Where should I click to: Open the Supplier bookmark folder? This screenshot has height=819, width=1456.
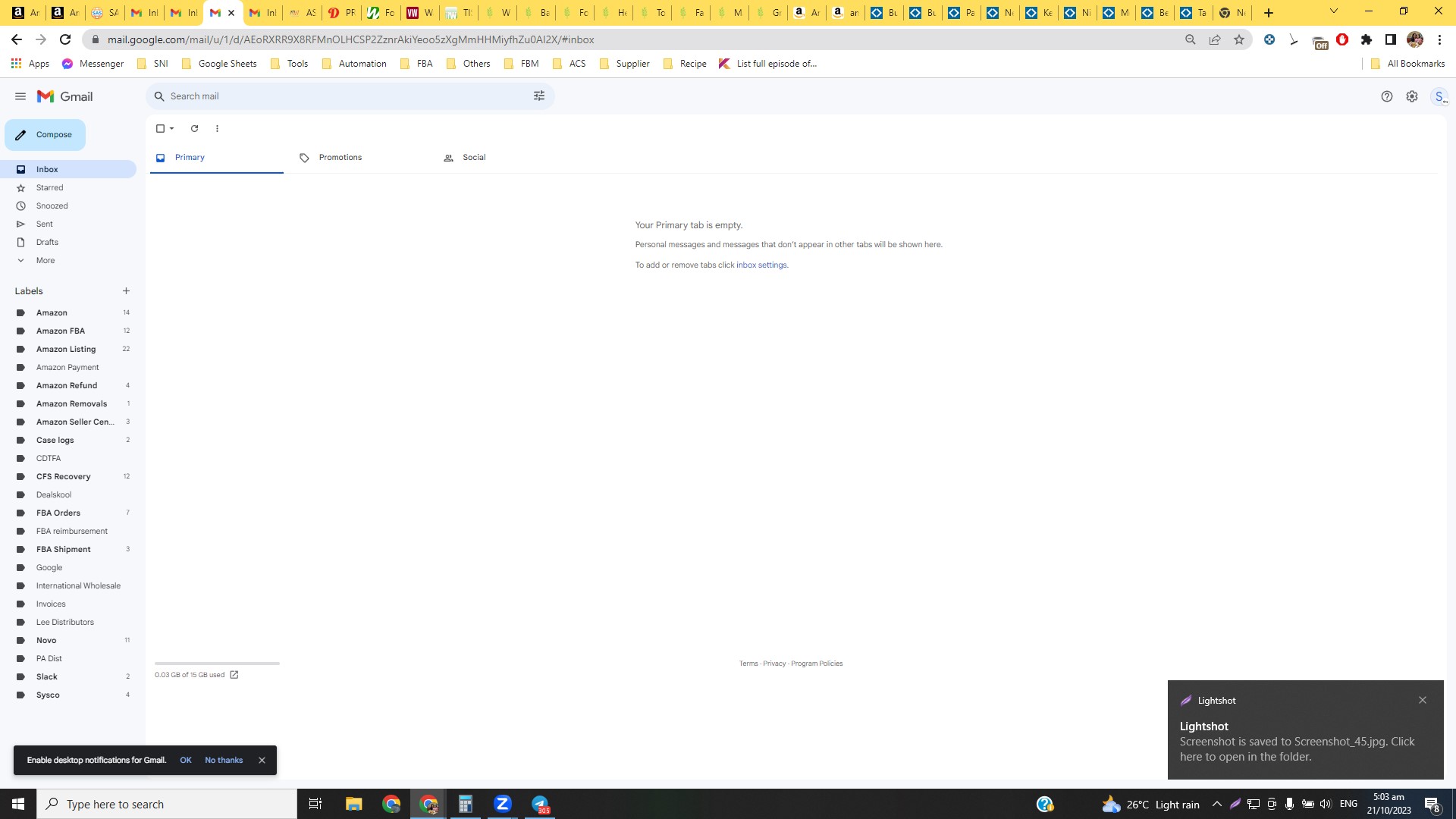pyautogui.click(x=624, y=64)
